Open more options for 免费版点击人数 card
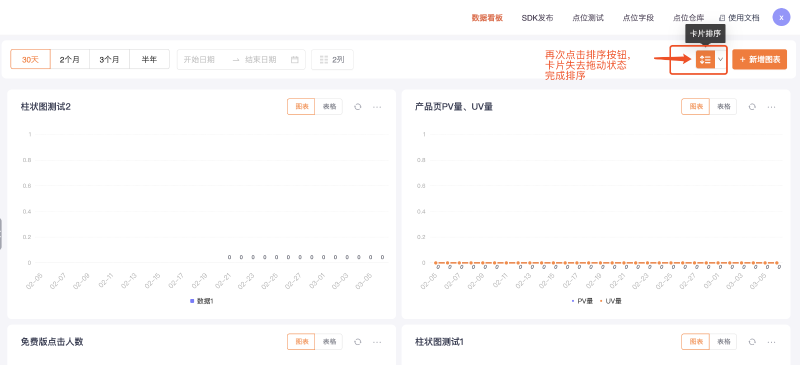The width and height of the screenshot is (800, 365). [x=377, y=342]
